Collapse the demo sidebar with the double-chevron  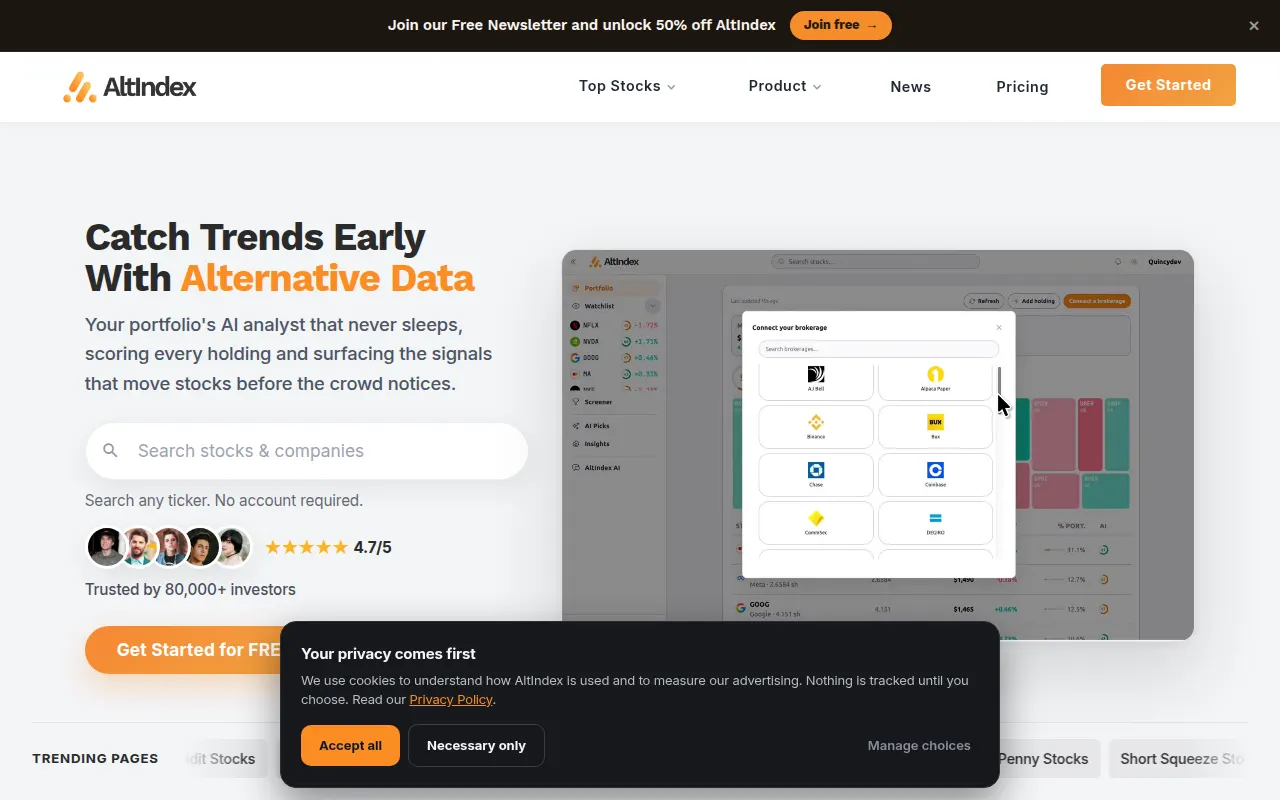[x=574, y=262]
